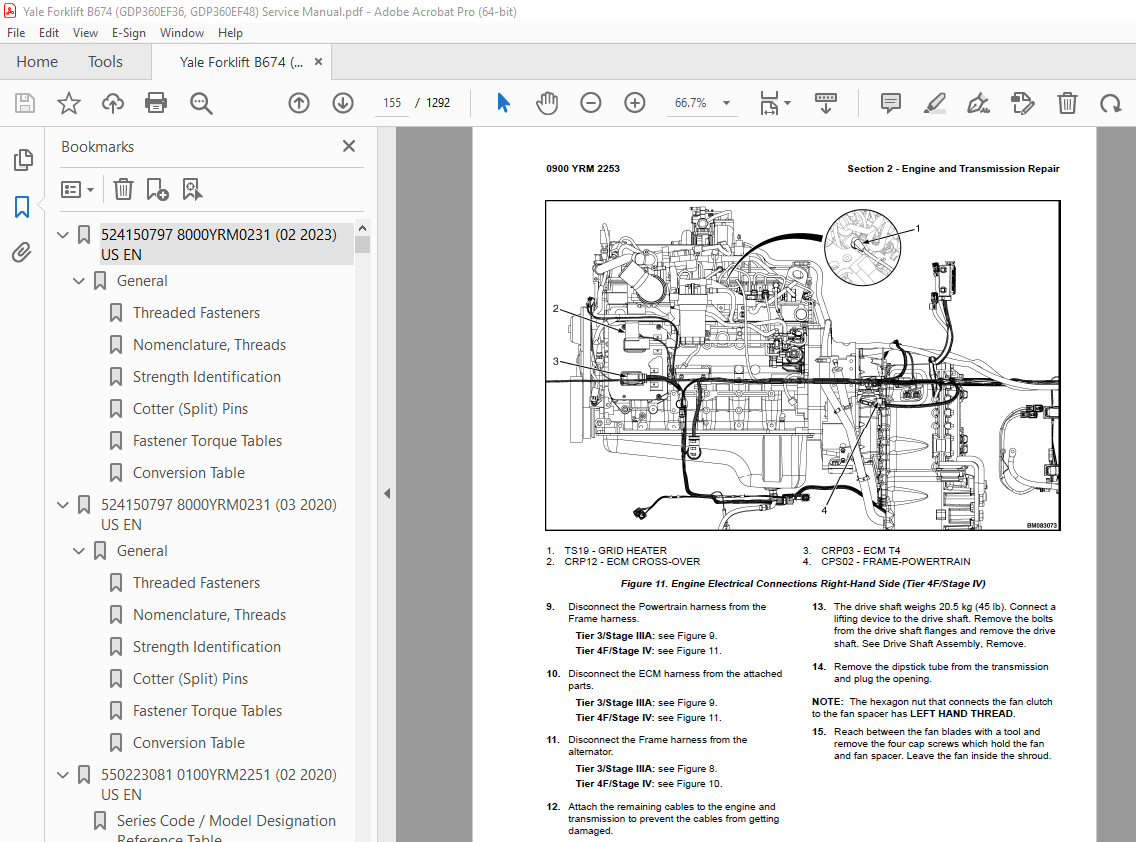Viewport: 1136px width, 842px height.
Task: Activate the Hand pan tool
Action: tap(547, 103)
